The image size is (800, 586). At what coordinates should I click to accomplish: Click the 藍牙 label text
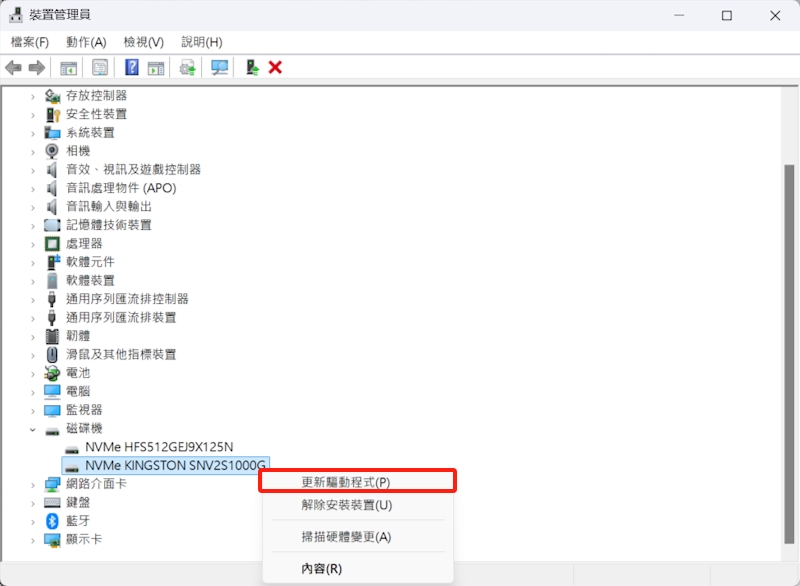tap(78, 521)
